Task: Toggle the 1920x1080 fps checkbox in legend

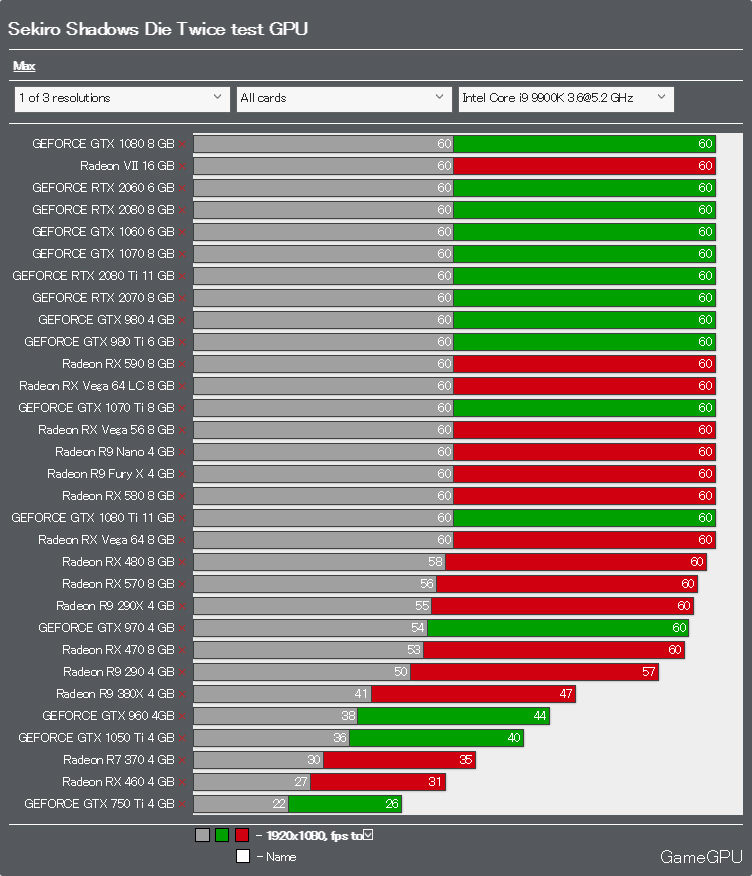Action: 368,835
